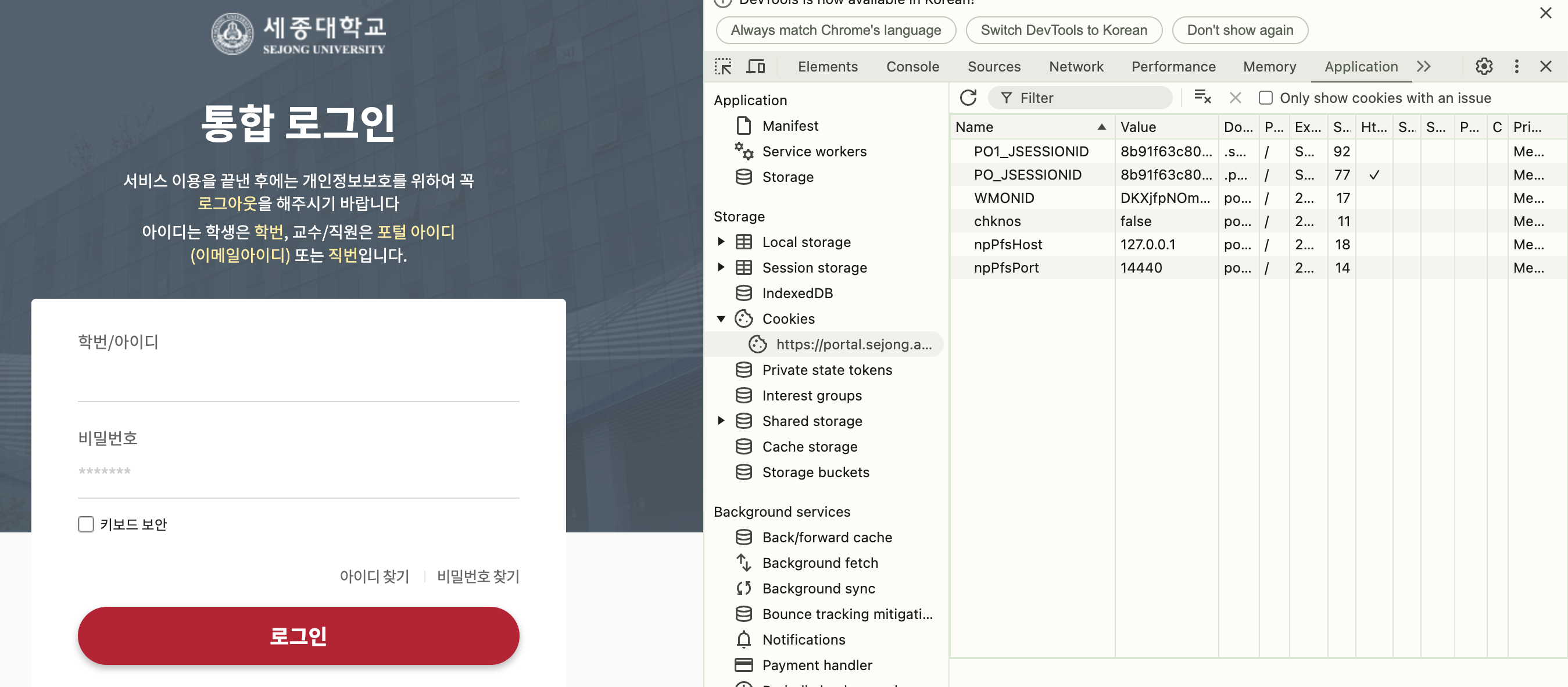
Task: Click the inspect element picker icon
Action: pyautogui.click(x=722, y=66)
